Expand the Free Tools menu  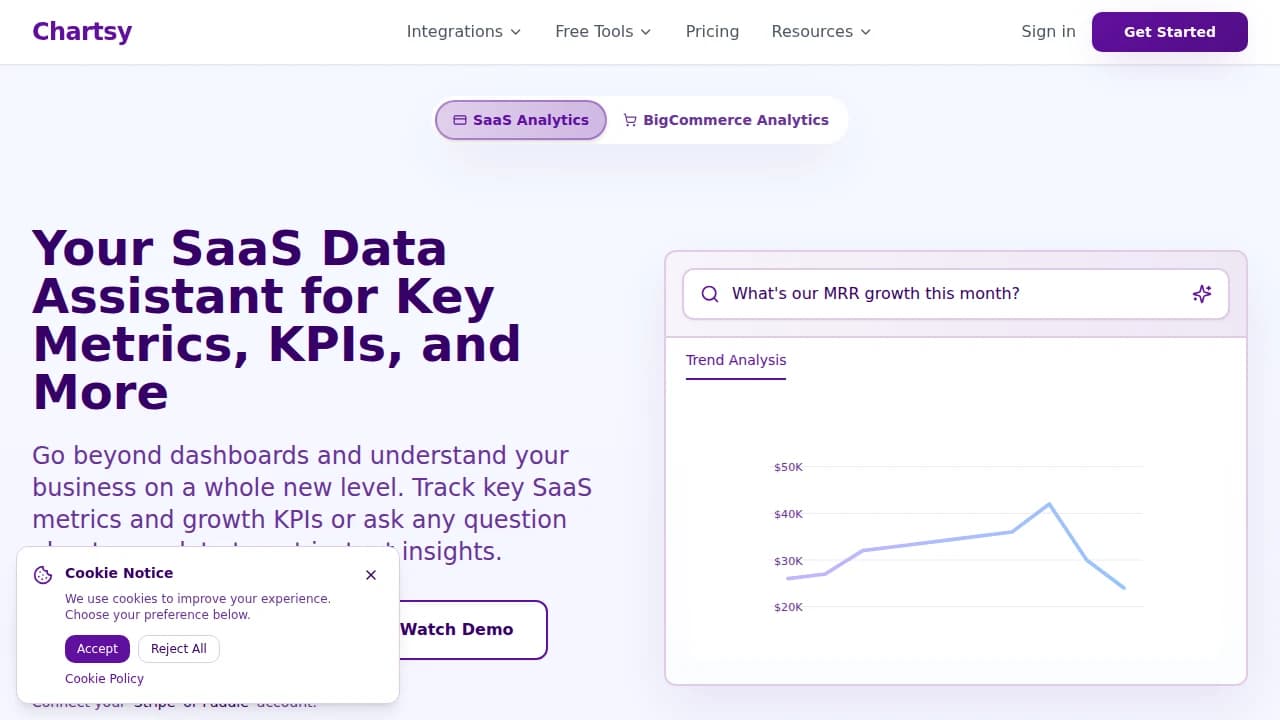coord(602,31)
